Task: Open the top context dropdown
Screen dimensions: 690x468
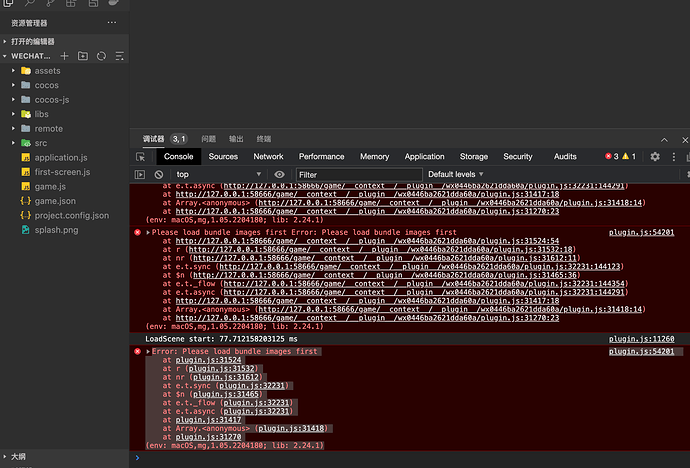Action: click(x=219, y=175)
